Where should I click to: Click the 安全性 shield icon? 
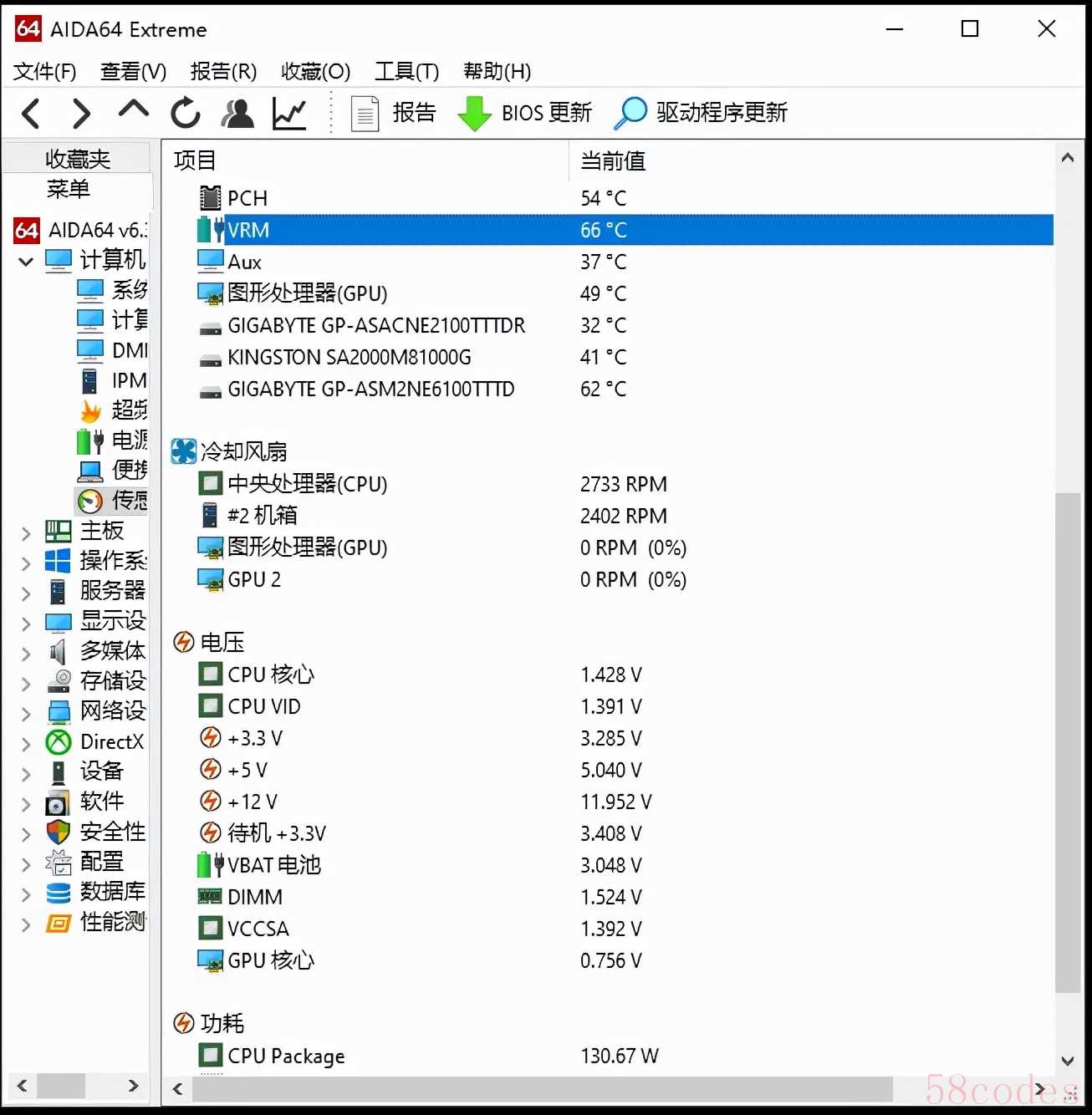point(58,832)
